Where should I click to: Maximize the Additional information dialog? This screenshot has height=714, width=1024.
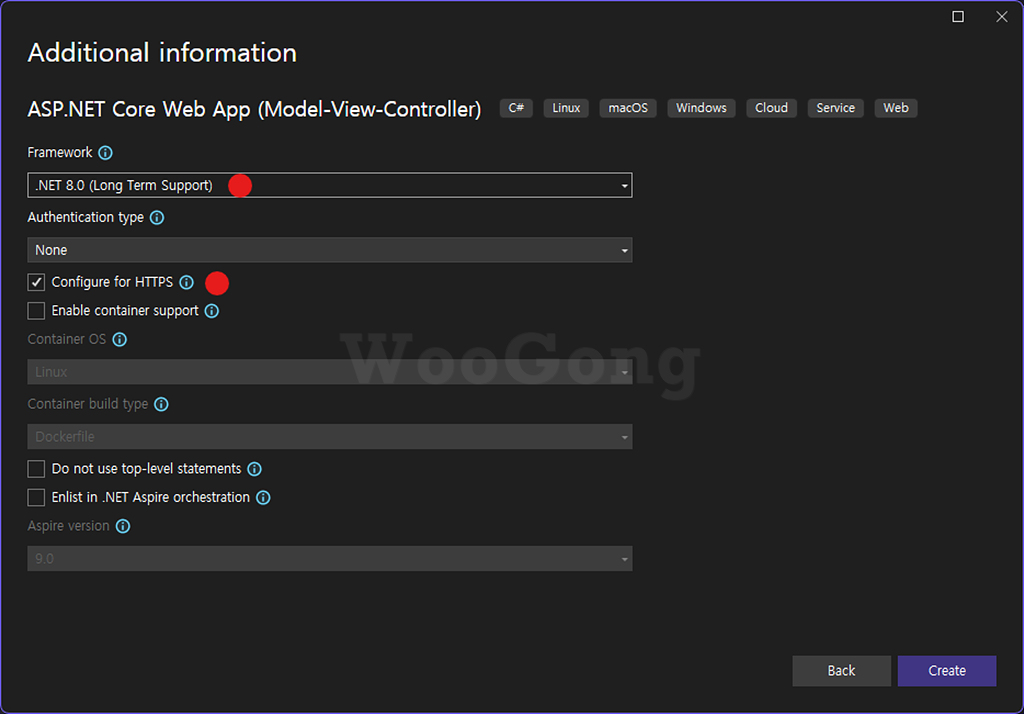958,16
